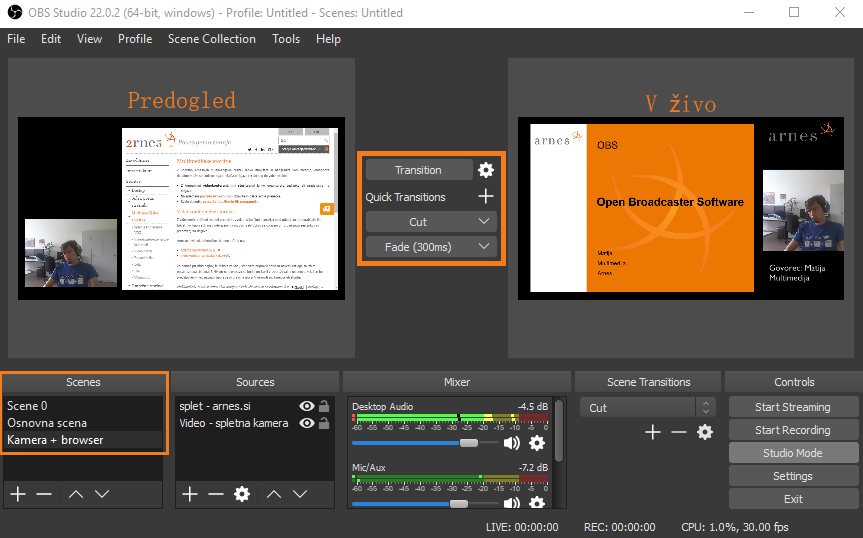Move selected scene up
Image resolution: width=863 pixels, height=538 pixels.
[76, 494]
